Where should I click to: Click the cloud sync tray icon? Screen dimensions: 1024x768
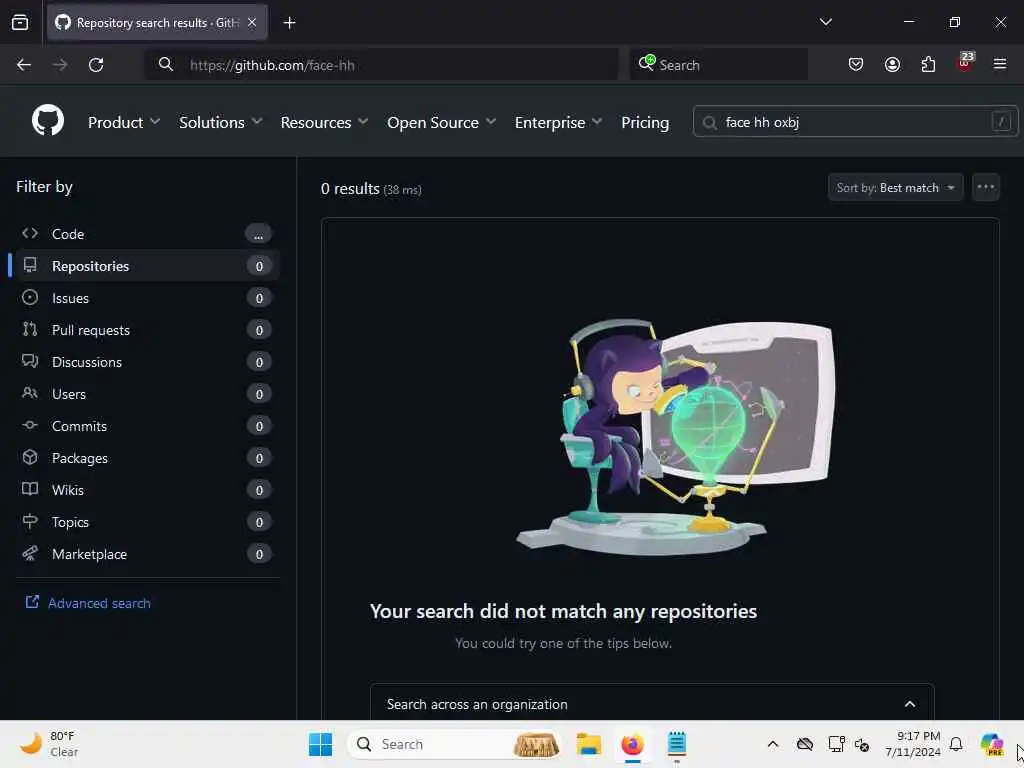(805, 744)
